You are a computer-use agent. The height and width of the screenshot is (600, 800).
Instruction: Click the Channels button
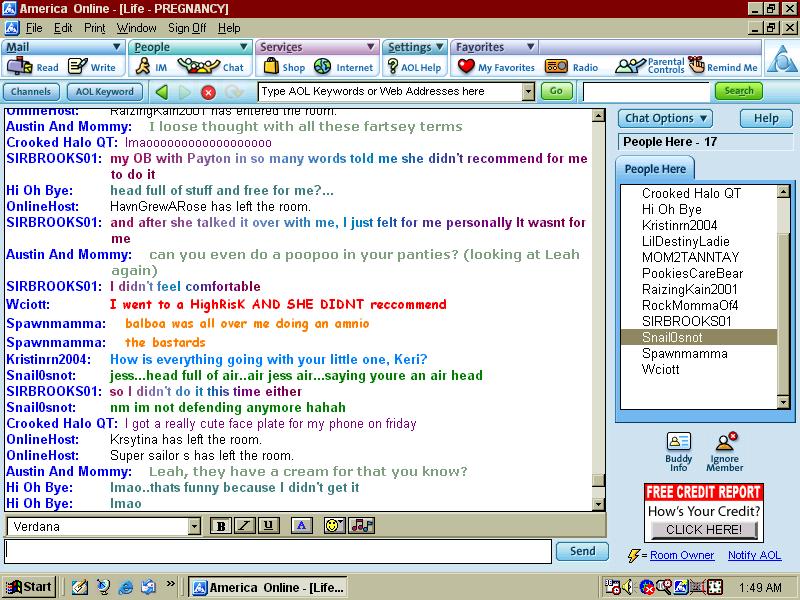(x=31, y=92)
